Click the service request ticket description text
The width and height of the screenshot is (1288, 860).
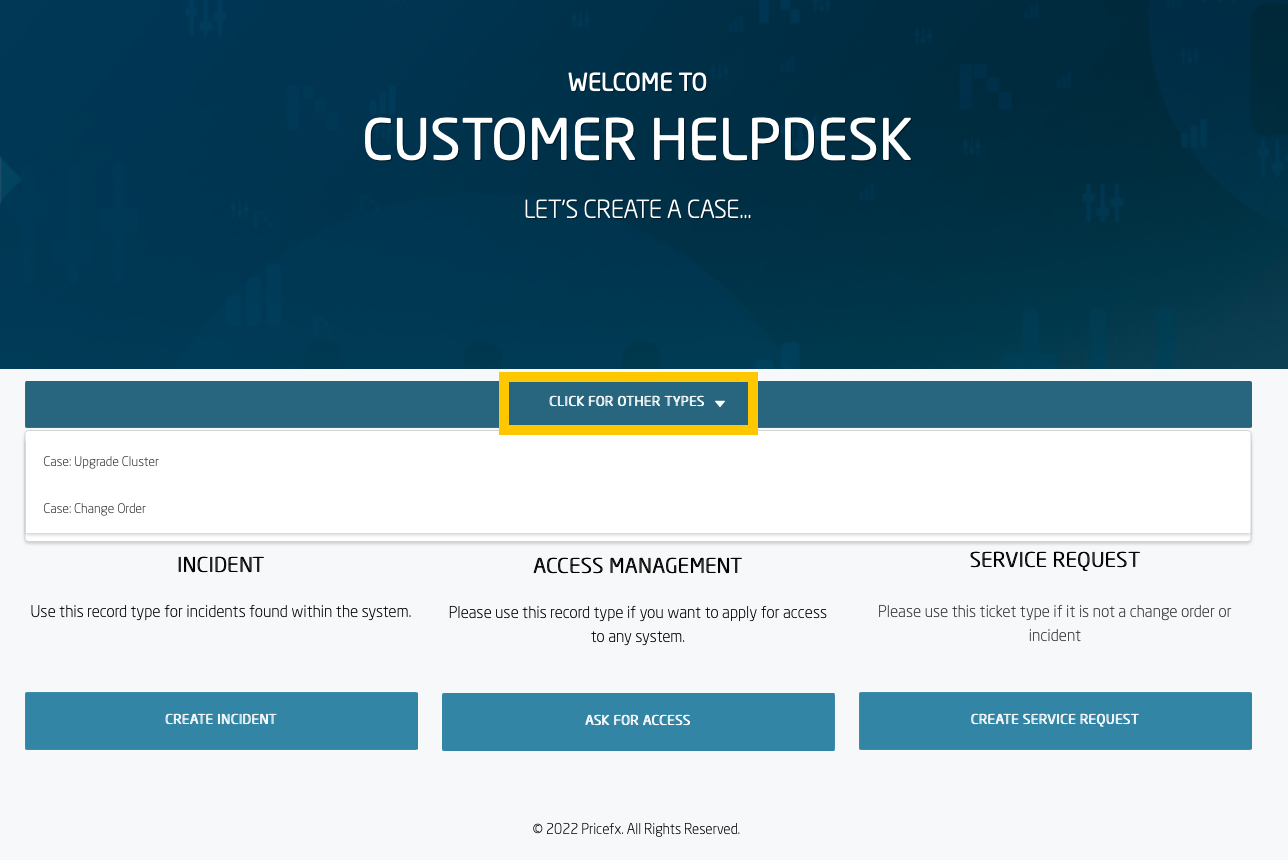pyautogui.click(x=1054, y=623)
